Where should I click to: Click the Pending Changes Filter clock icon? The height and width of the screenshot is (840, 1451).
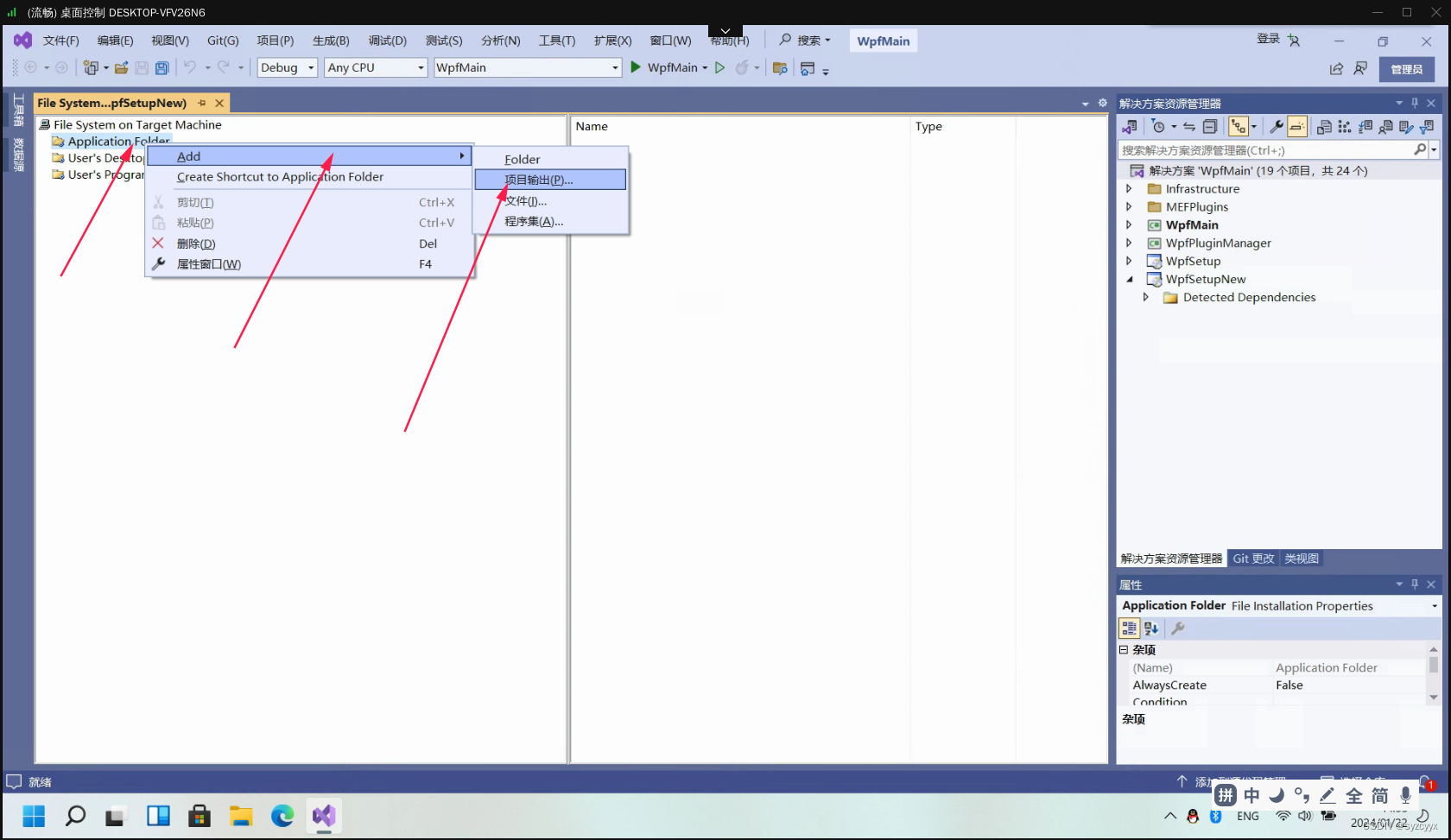tap(1159, 127)
